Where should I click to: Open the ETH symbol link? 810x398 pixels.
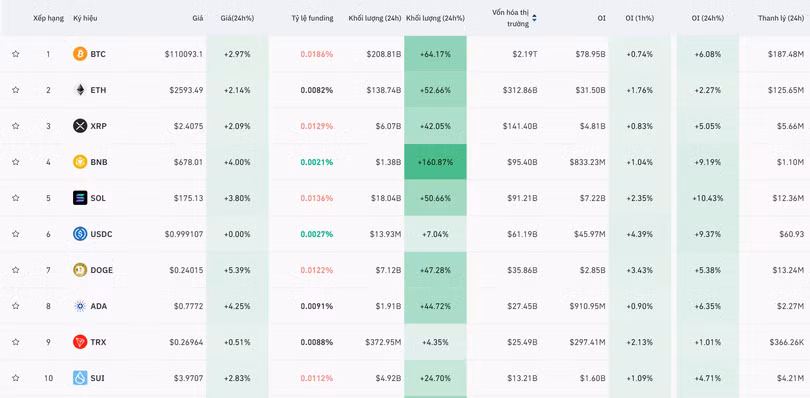pyautogui.click(x=98, y=90)
